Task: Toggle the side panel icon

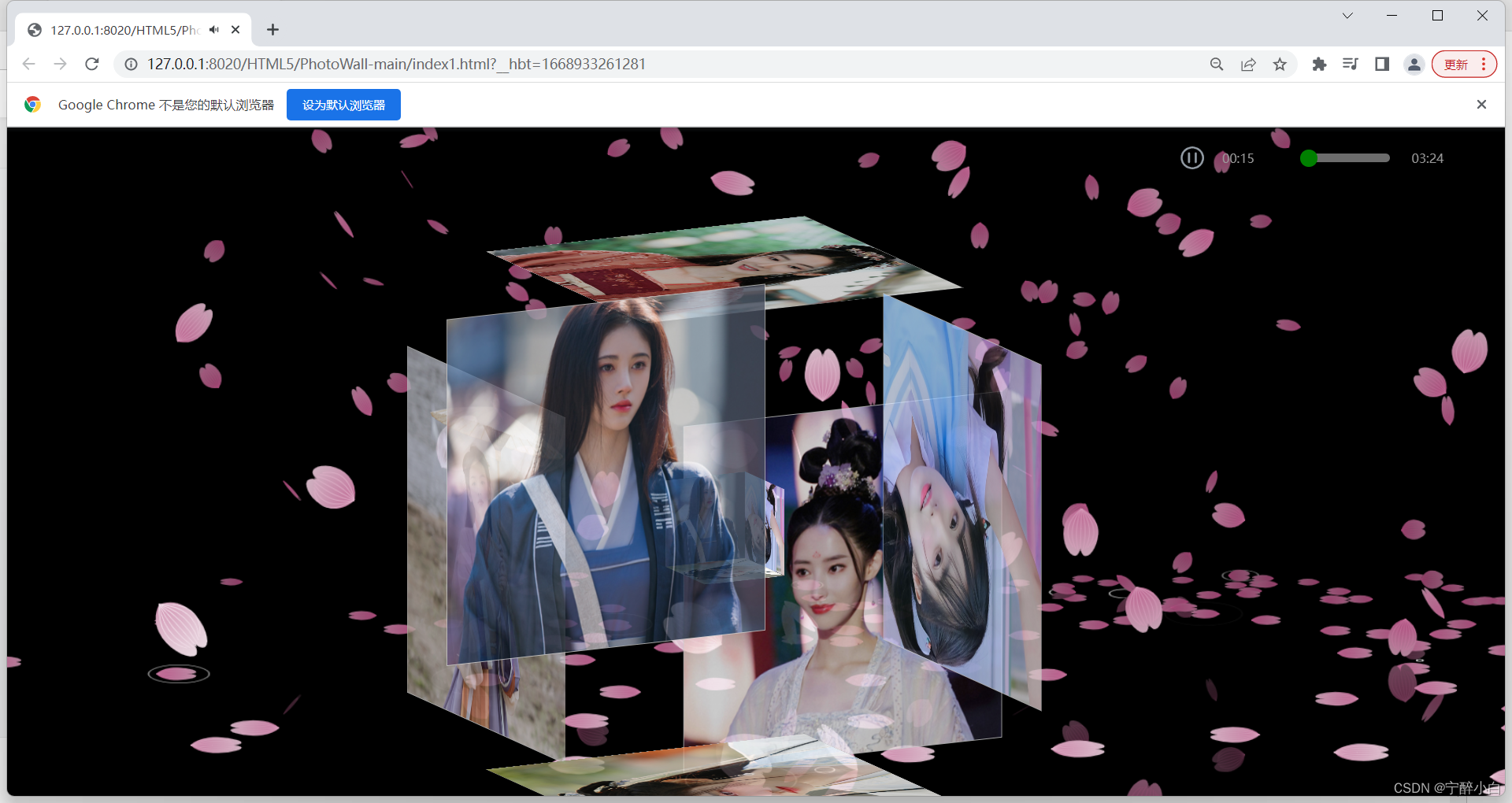Action: tap(1382, 64)
